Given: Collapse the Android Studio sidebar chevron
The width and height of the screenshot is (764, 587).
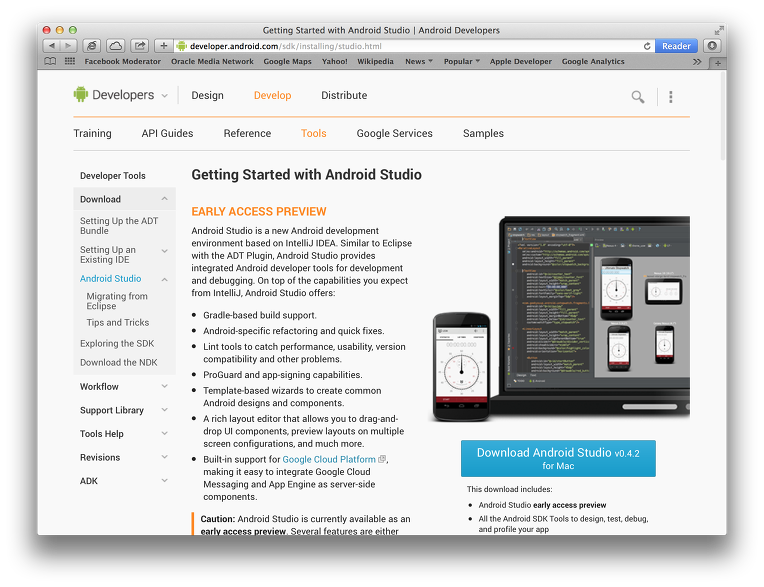Looking at the screenshot, I should [165, 279].
